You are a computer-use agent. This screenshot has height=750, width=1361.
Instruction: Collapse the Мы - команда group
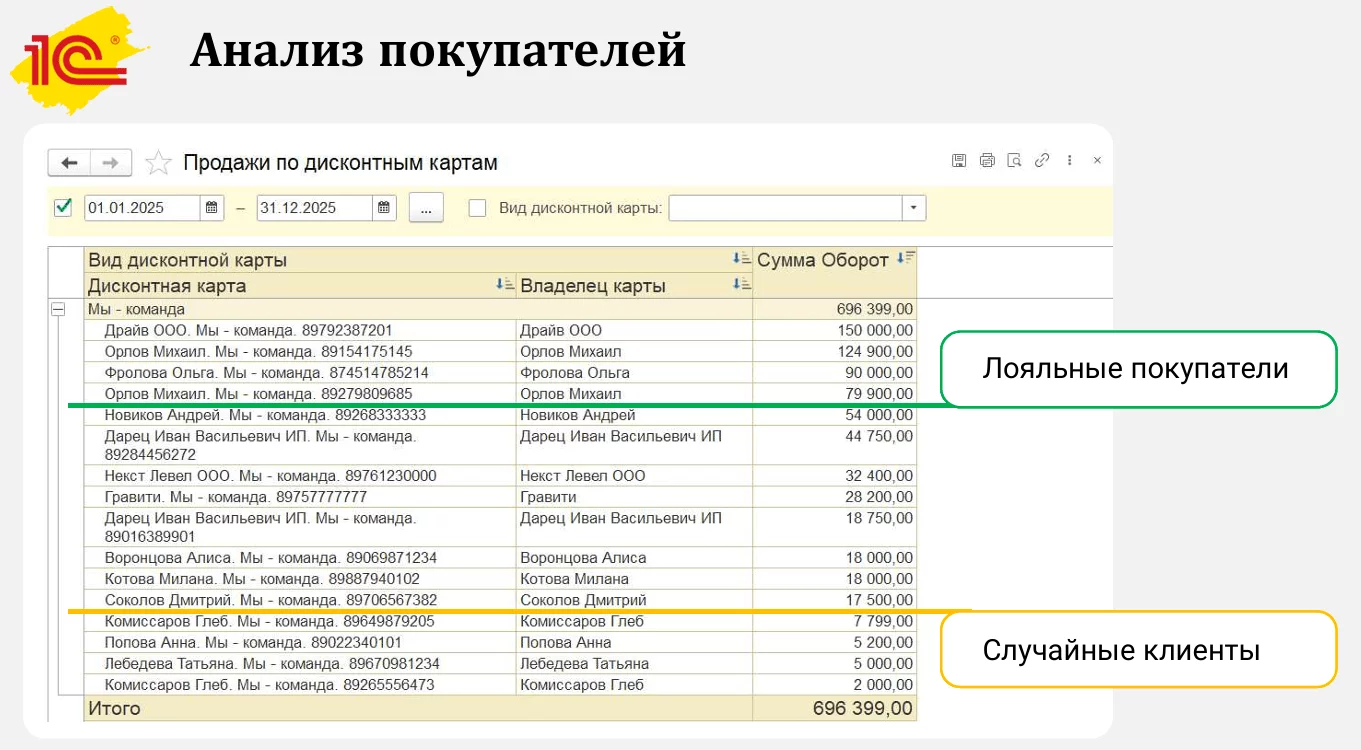58,310
